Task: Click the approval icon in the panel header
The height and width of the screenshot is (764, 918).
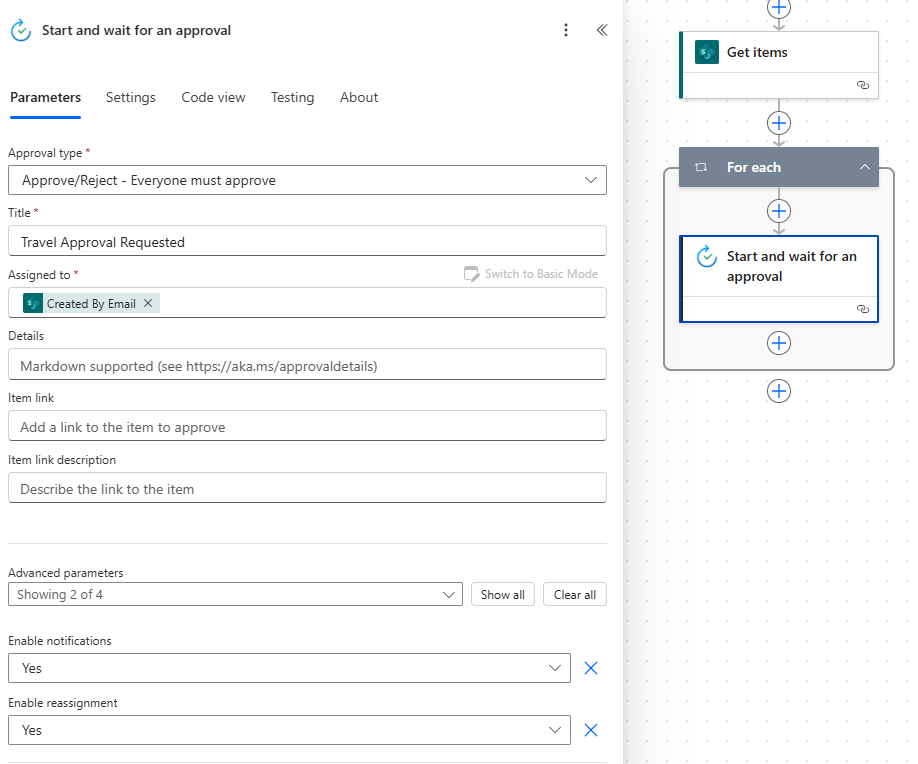Action: 21,30
